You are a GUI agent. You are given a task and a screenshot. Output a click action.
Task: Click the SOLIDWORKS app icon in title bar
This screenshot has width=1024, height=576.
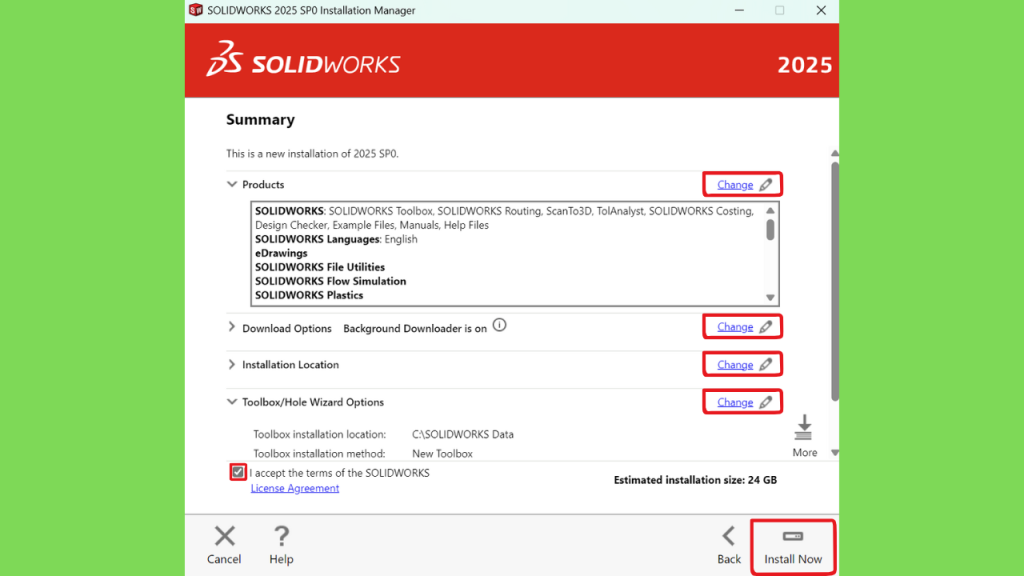tap(195, 10)
